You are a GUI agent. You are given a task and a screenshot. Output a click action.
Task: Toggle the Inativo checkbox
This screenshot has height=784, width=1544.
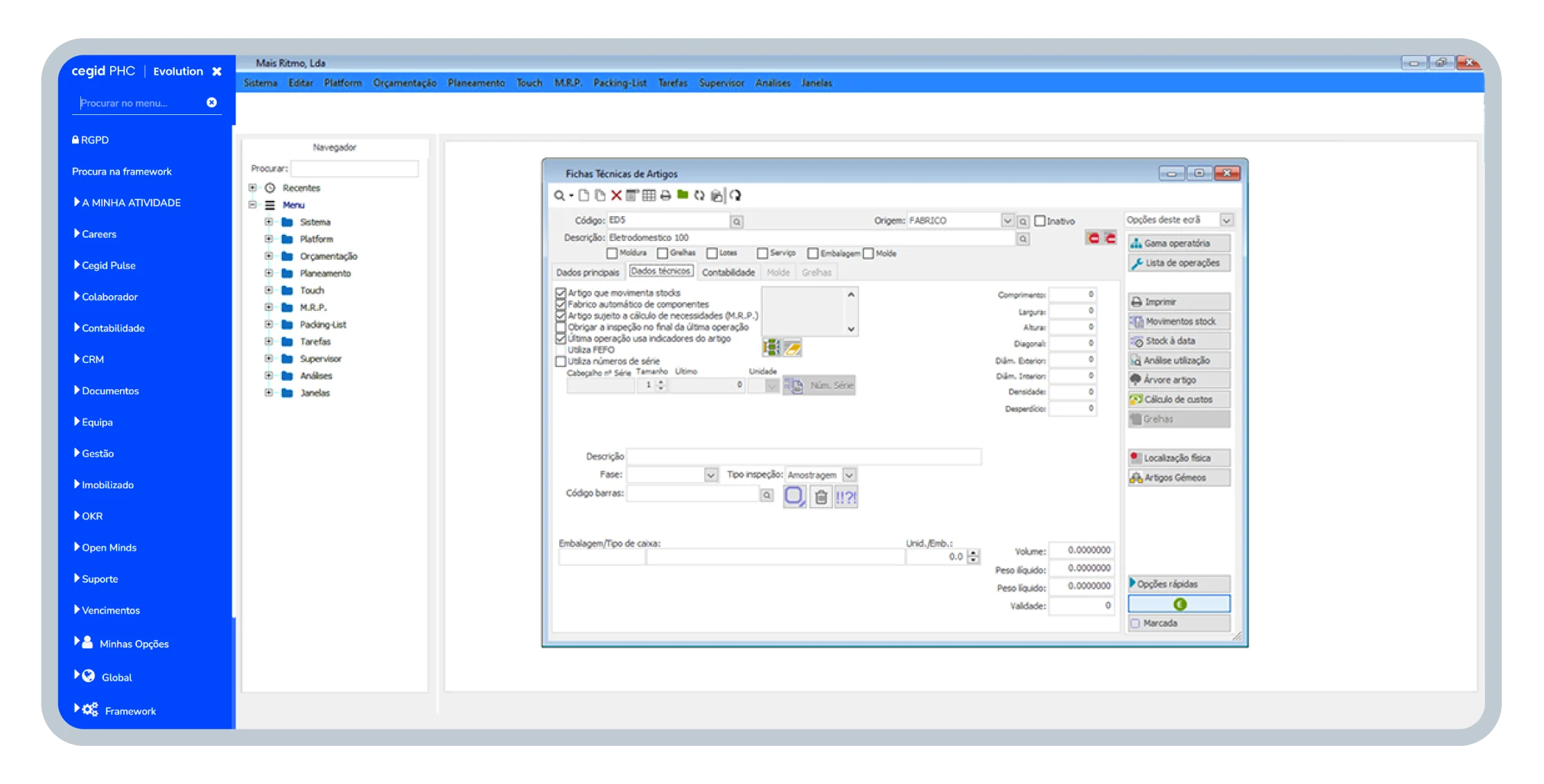pos(1039,221)
